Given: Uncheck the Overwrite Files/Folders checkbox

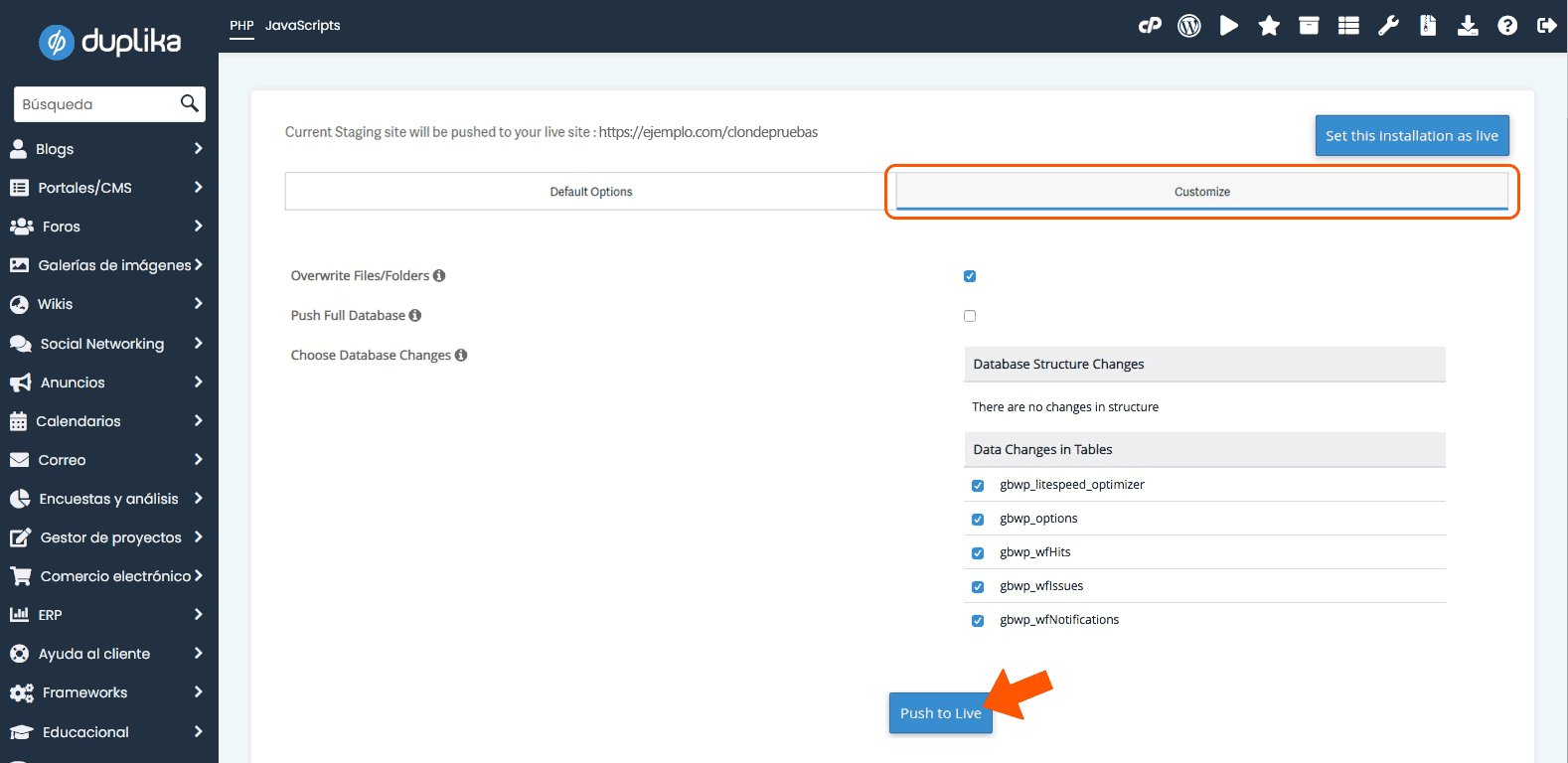Looking at the screenshot, I should point(970,276).
